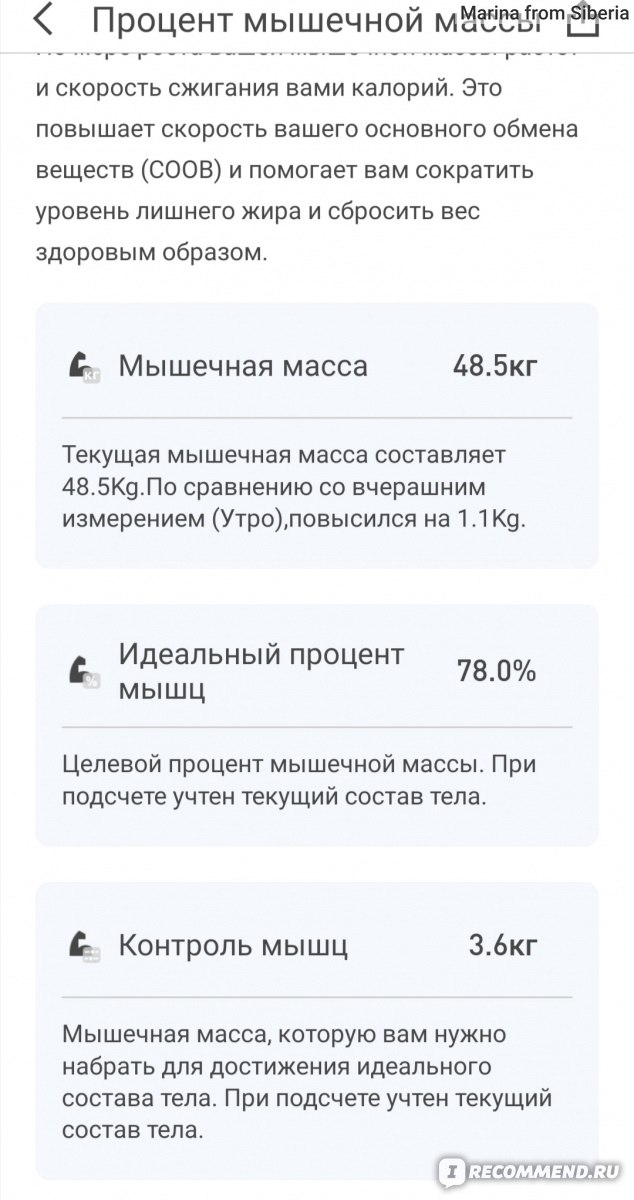This screenshot has width=634, height=1200.
Task: Tap the Идеальный процент мышц heading
Action: (261, 671)
